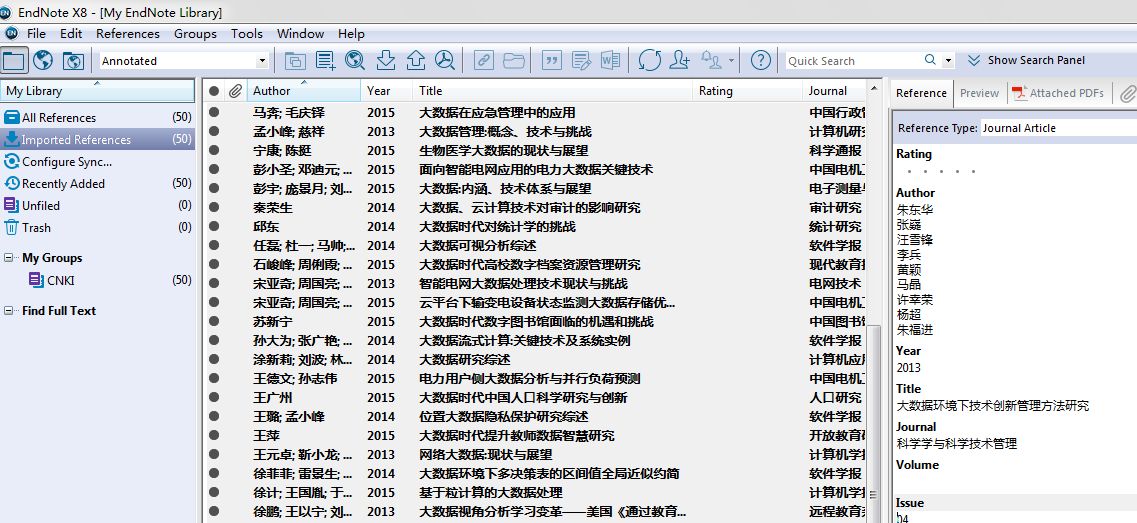The height and width of the screenshot is (523, 1137).
Task: Toggle read status dot for 宁康; 陈挺 row
Action: pos(214,150)
